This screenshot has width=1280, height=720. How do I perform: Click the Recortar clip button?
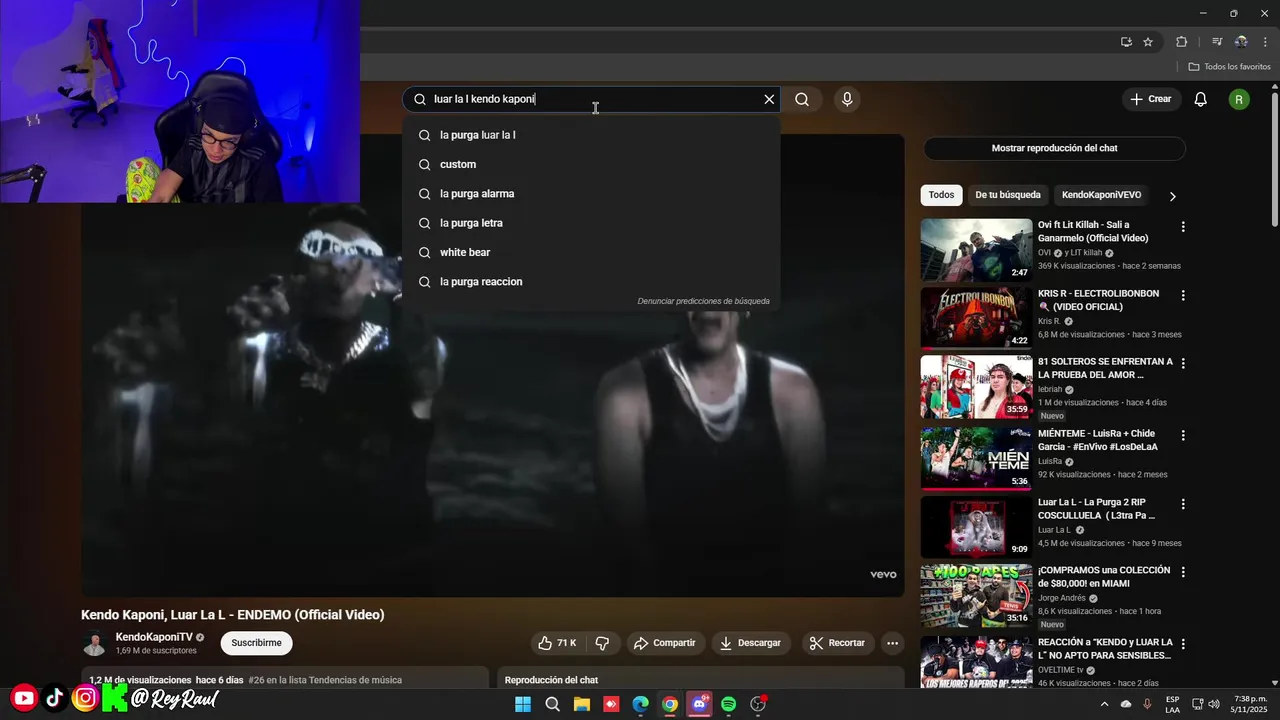[x=838, y=643]
